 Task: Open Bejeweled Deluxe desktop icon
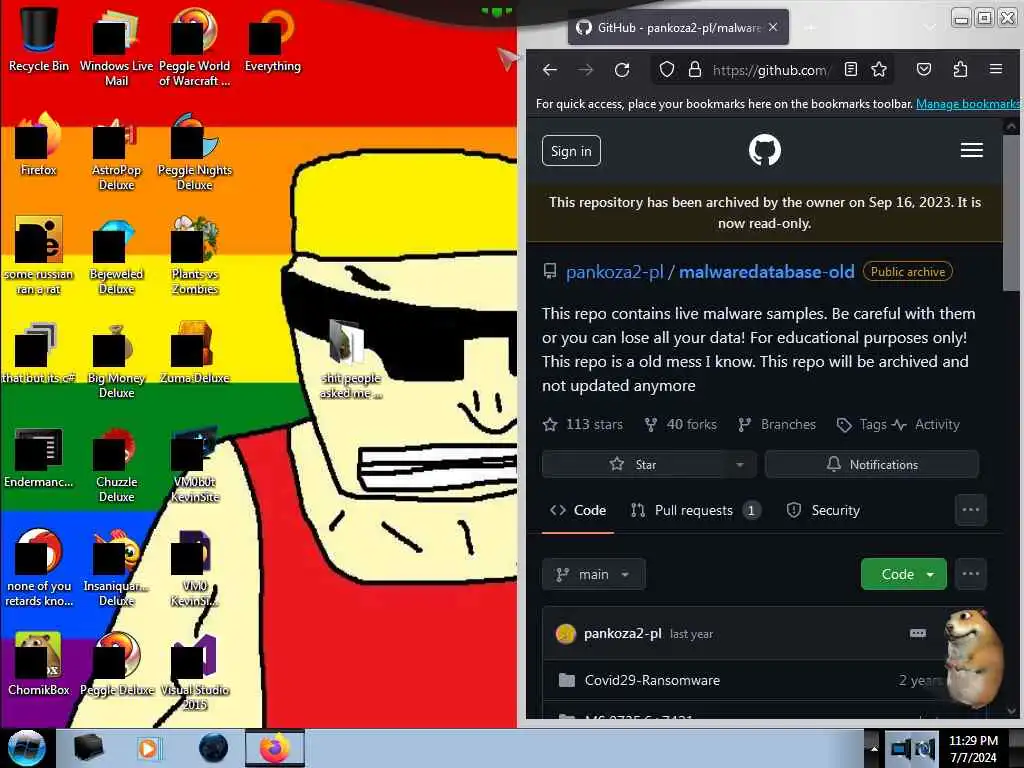116,255
